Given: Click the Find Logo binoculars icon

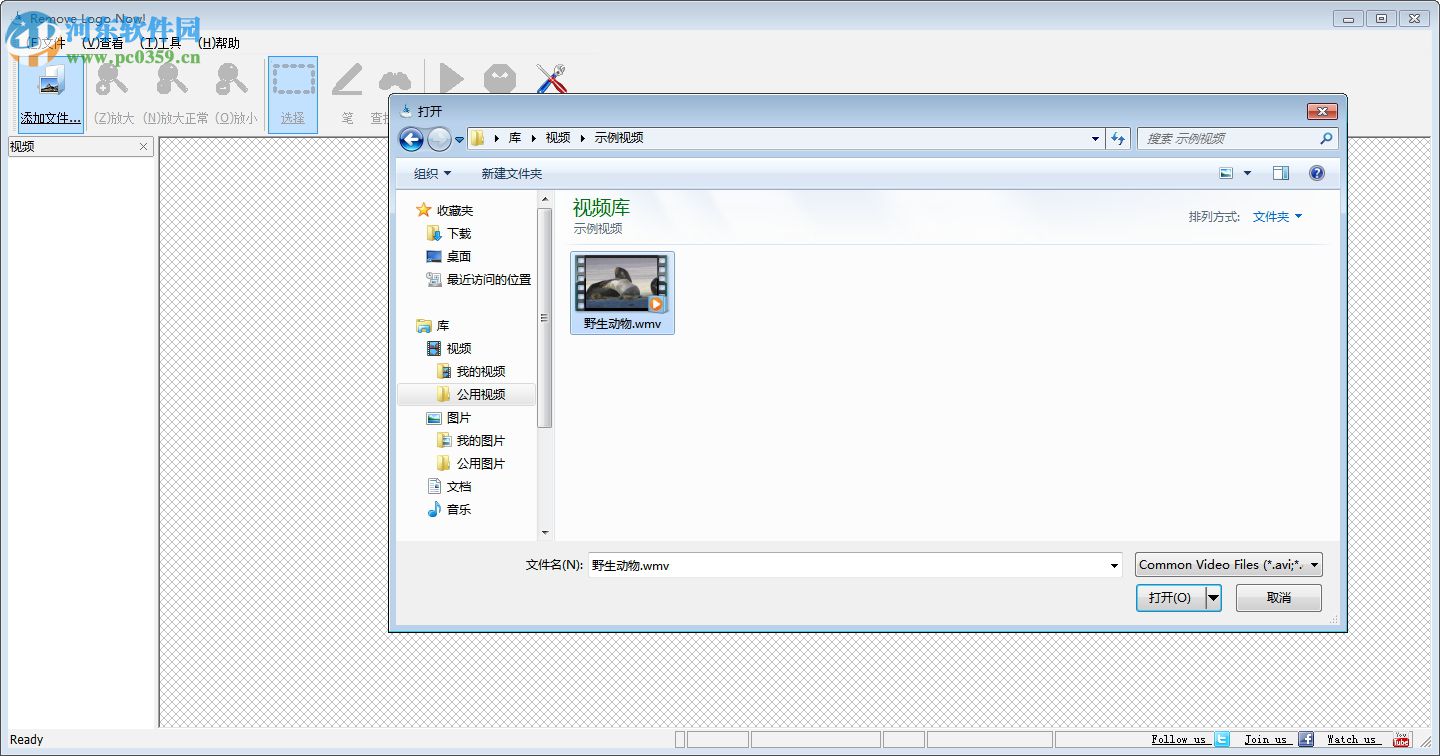Looking at the screenshot, I should (x=395, y=78).
